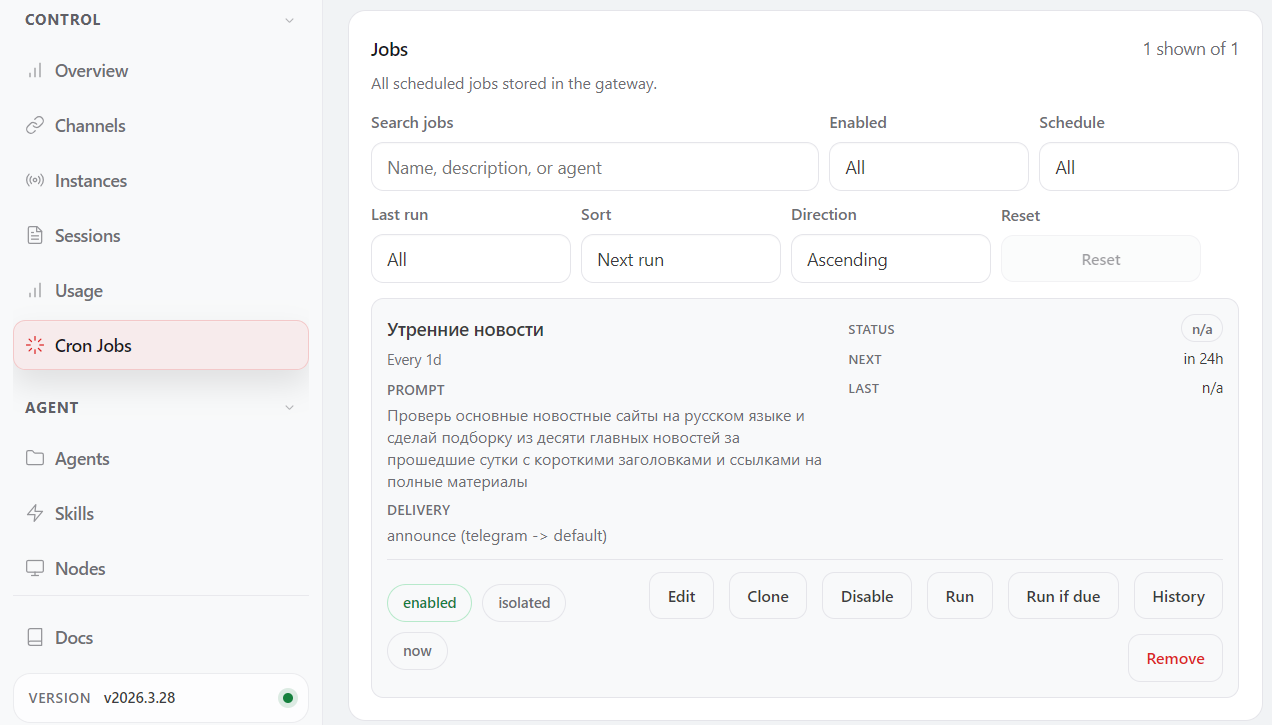Click the Channels link icon
Viewport: 1272px width, 725px height.
(36, 125)
